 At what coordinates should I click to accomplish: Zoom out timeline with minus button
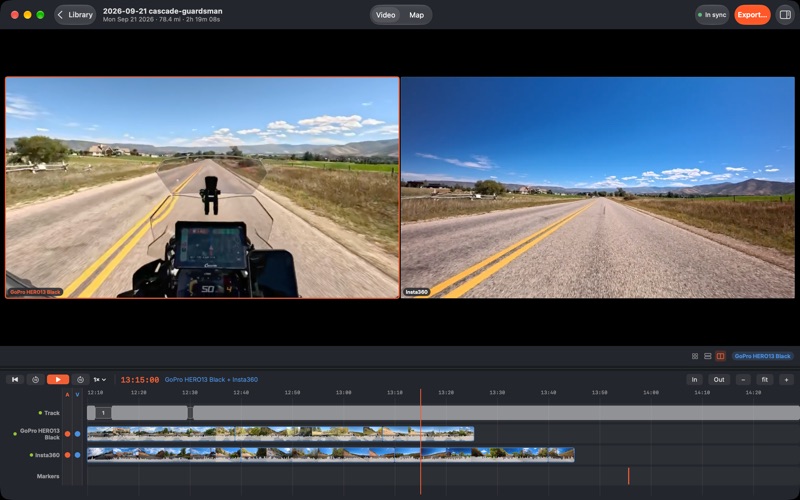[743, 380]
